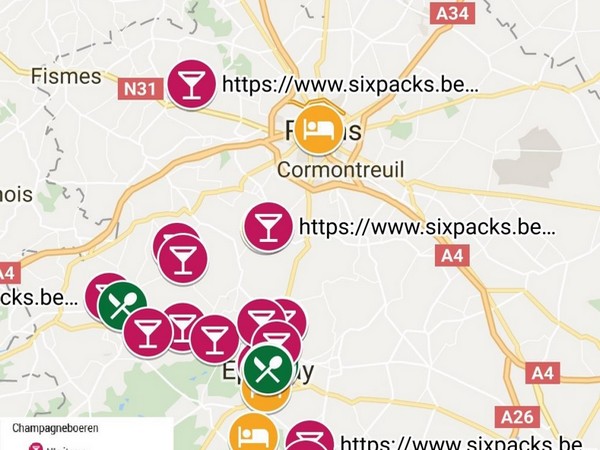Image resolution: width=600 pixels, height=450 pixels.
Task: Click the front marker of the two stacked cocktail markers
Action: (183, 259)
